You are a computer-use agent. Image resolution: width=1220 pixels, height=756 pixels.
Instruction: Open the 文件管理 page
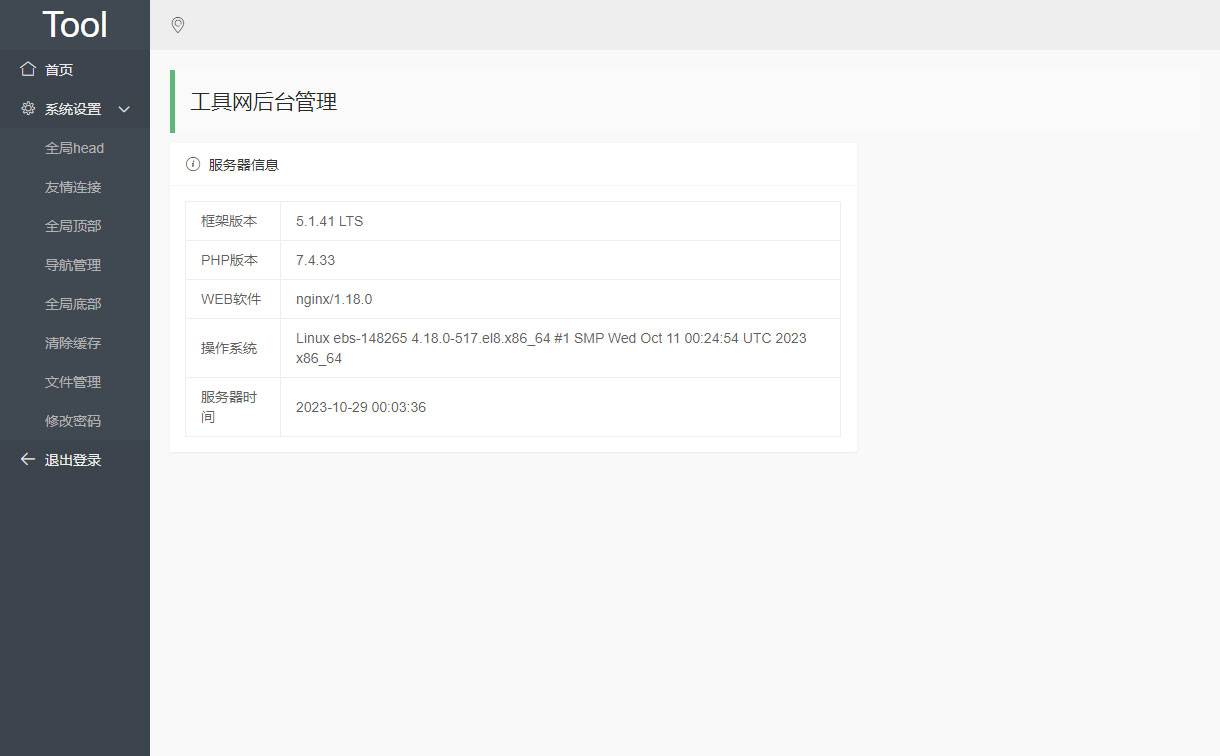pos(72,381)
